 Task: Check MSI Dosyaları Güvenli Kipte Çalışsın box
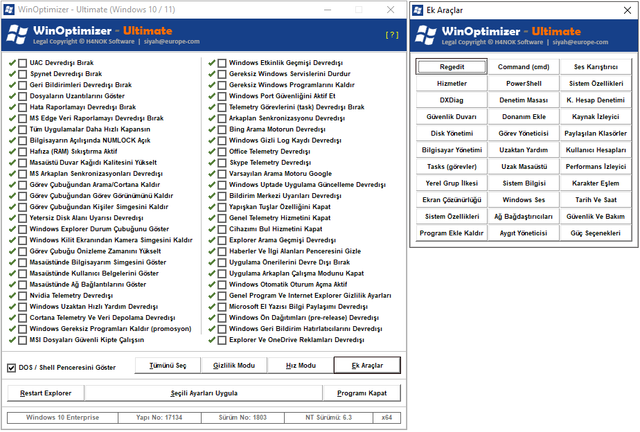[x=22, y=340]
